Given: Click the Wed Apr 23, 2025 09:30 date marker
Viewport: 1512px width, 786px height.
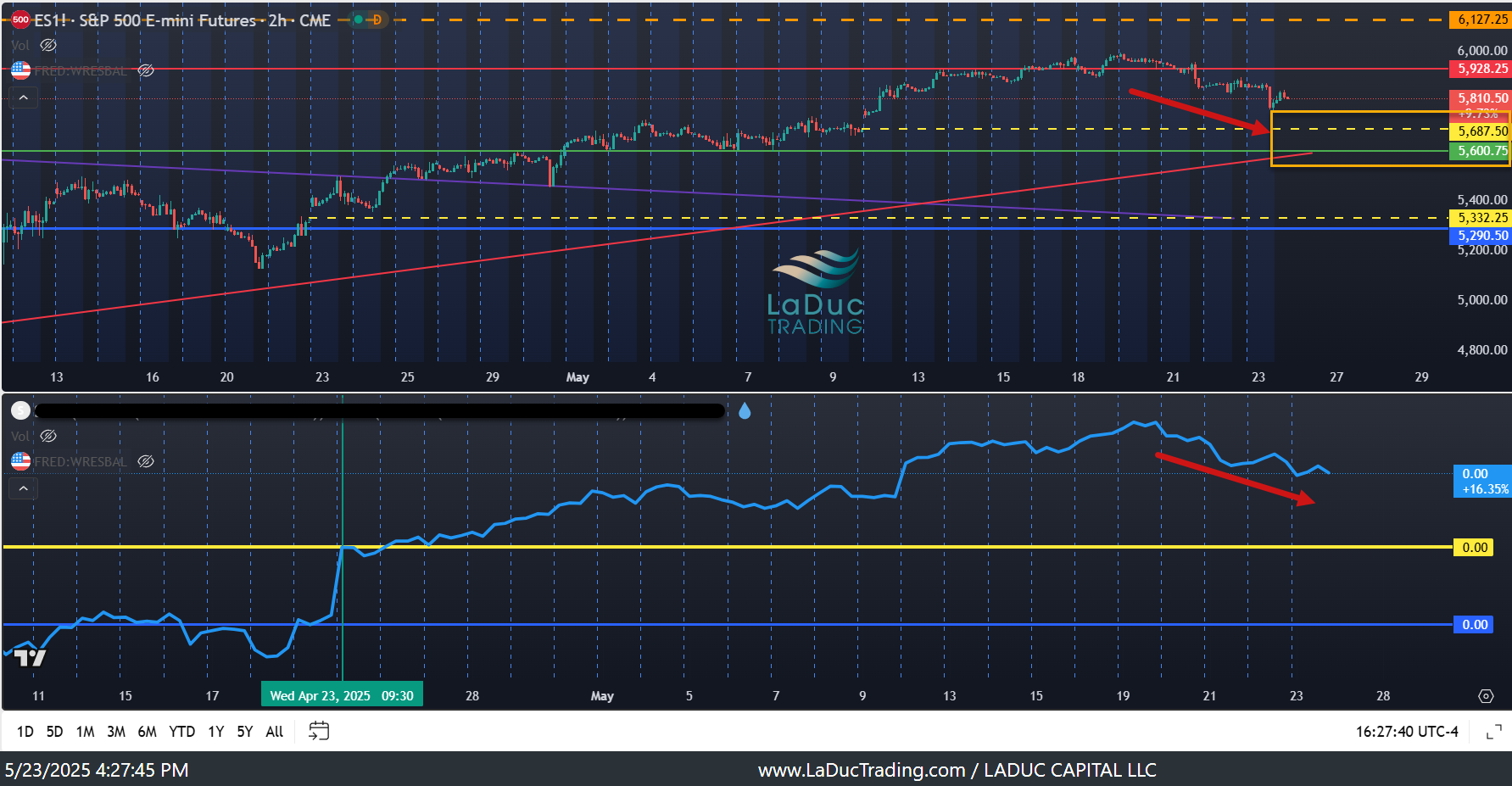Looking at the screenshot, I should 342,695.
